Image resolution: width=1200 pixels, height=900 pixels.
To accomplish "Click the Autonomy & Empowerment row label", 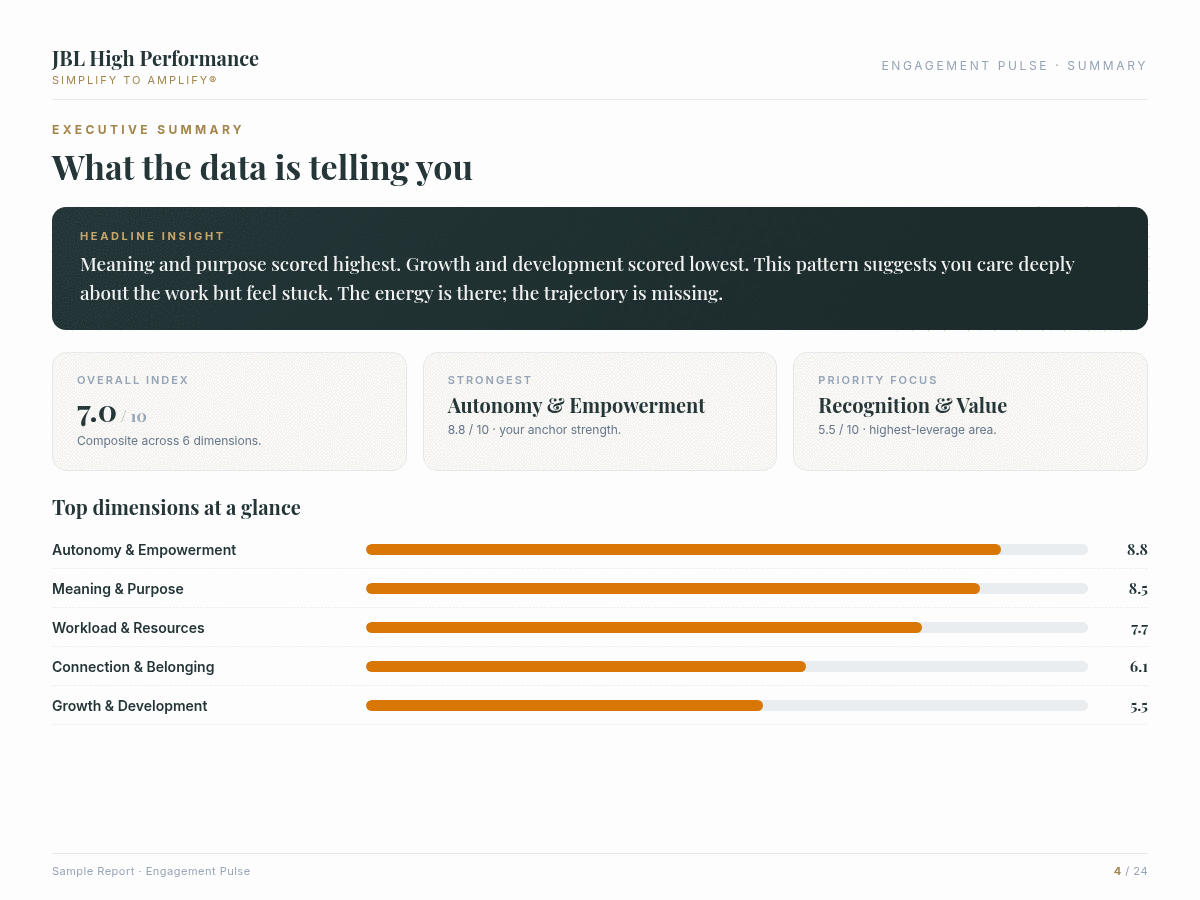I will (144, 550).
